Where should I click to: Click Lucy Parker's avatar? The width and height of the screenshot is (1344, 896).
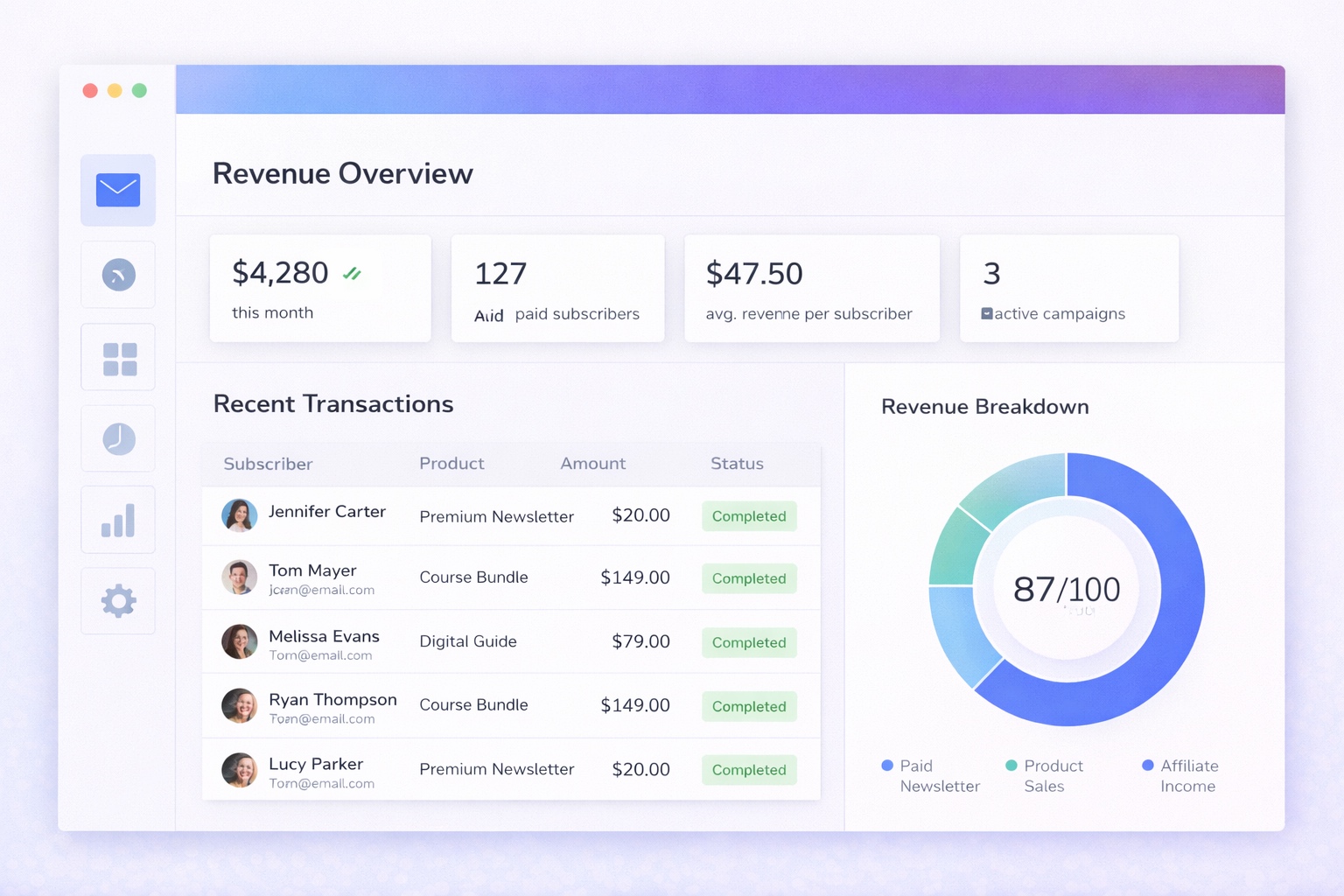(239, 770)
